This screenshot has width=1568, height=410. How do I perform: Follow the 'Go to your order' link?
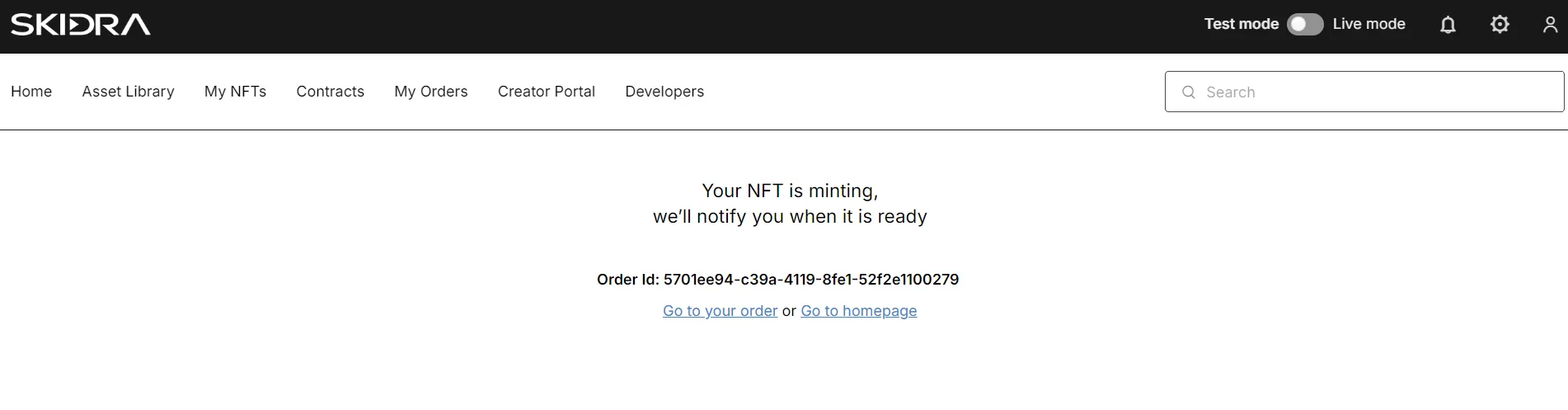[x=720, y=311]
